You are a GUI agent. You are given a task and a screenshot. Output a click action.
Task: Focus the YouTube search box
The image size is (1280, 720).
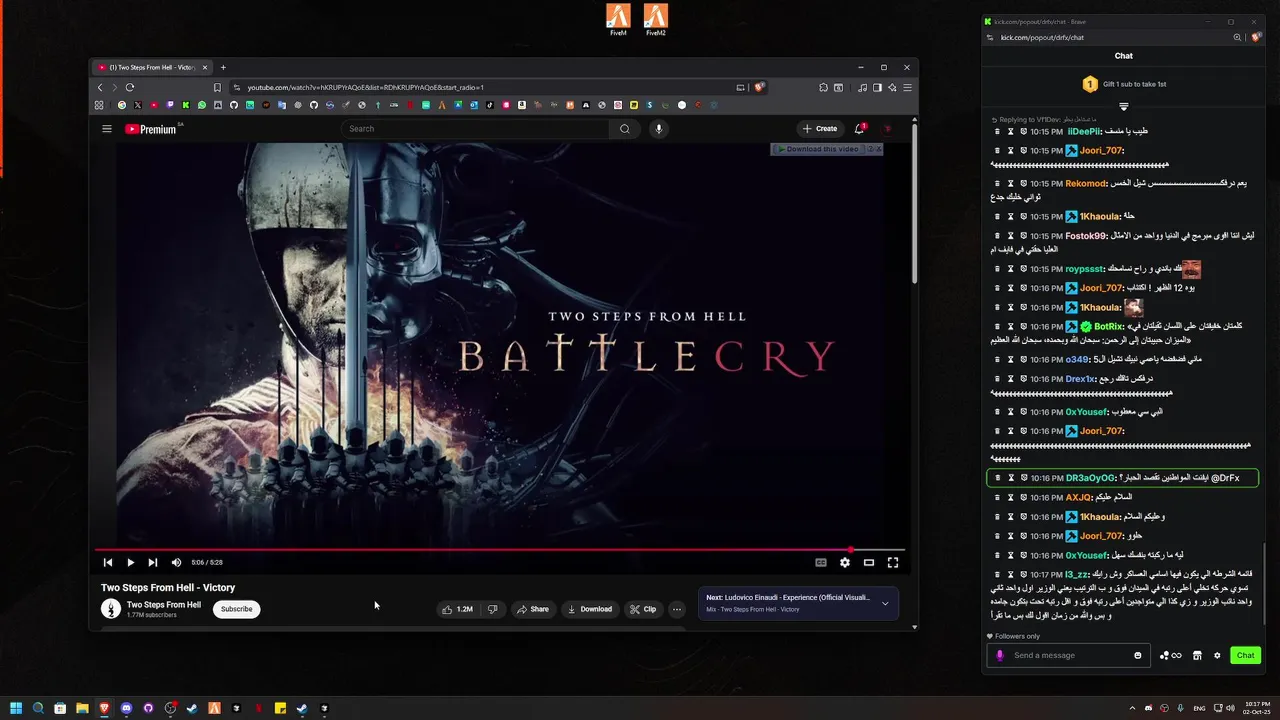click(x=475, y=129)
